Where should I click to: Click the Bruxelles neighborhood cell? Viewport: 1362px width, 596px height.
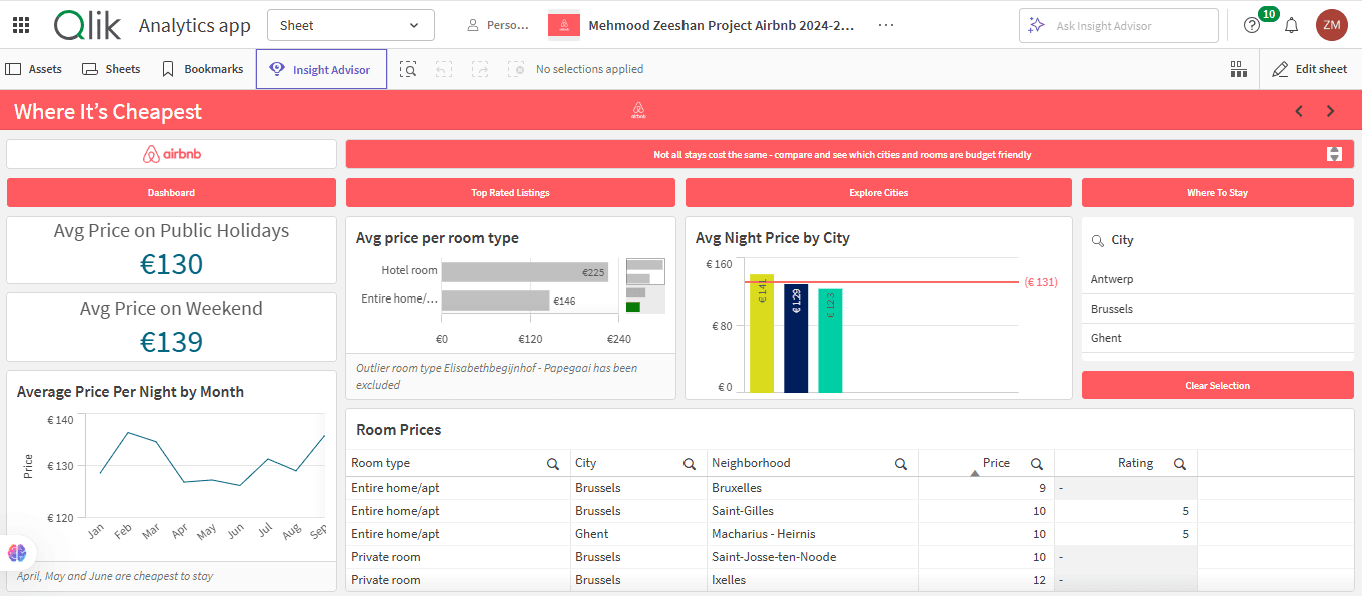813,488
